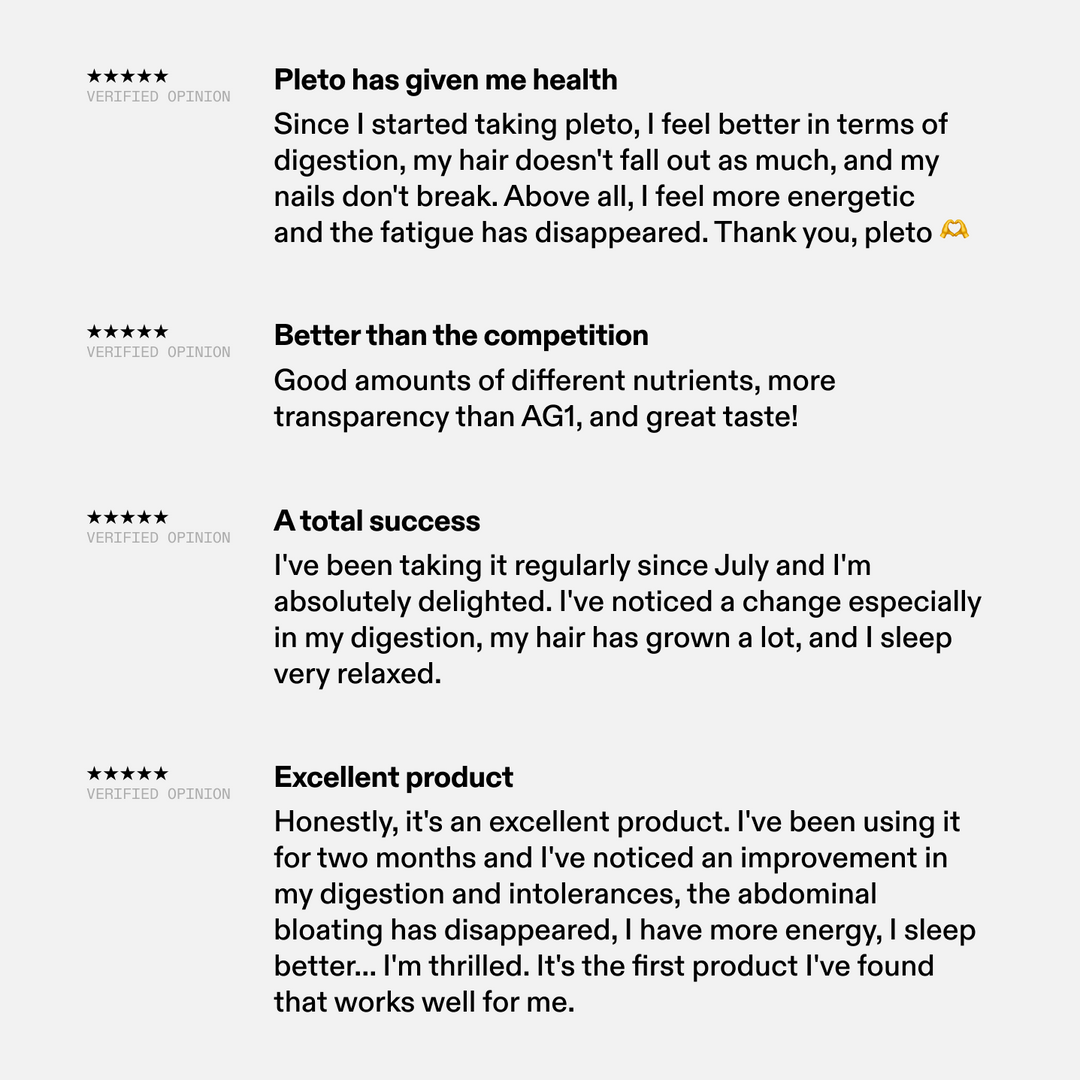Click the heart hands emoji after "Thank you, pleto"
The width and height of the screenshot is (1080, 1080).
pos(955,232)
